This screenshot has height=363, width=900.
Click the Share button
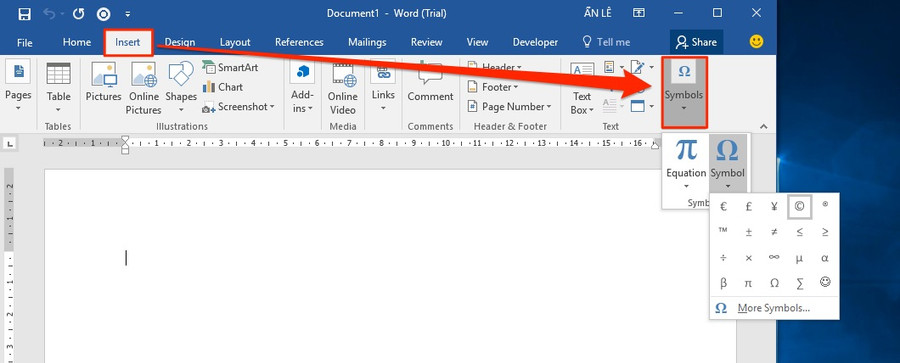[696, 43]
